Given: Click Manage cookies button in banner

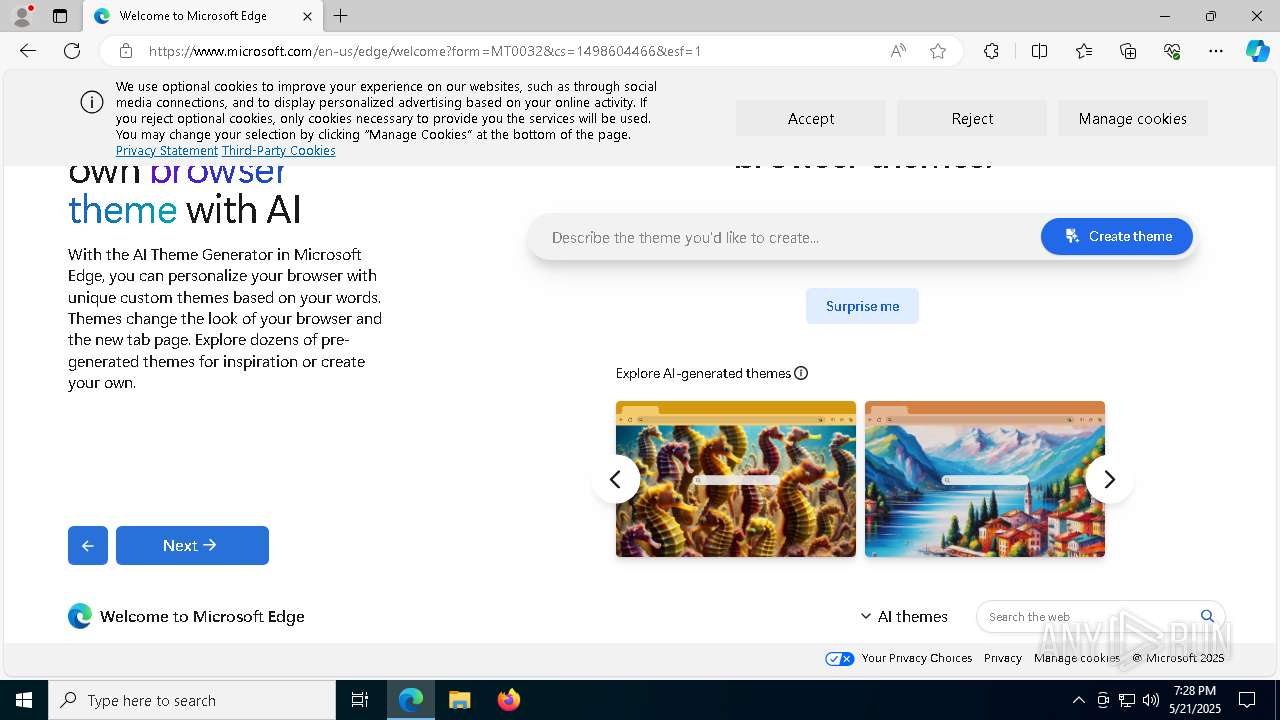Looking at the screenshot, I should click(x=1133, y=118).
